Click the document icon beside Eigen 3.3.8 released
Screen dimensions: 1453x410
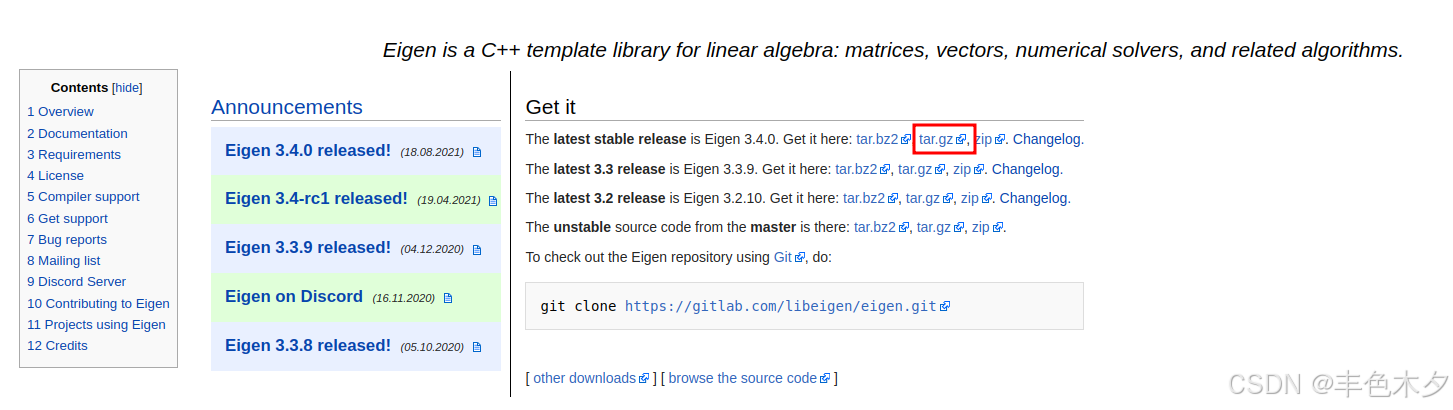[x=477, y=347]
